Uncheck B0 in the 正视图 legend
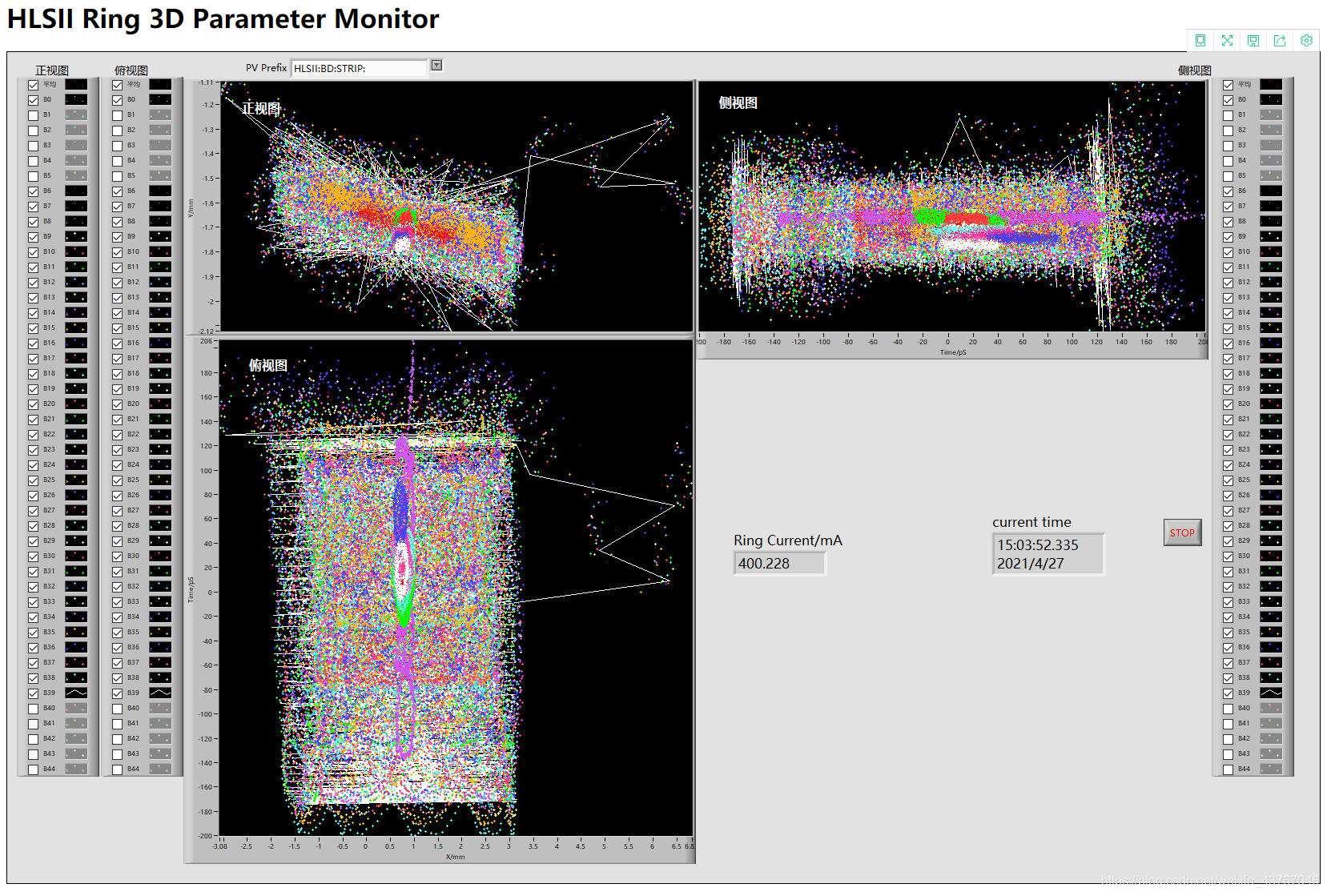Viewport: 1327px width, 896px height. coord(33,100)
